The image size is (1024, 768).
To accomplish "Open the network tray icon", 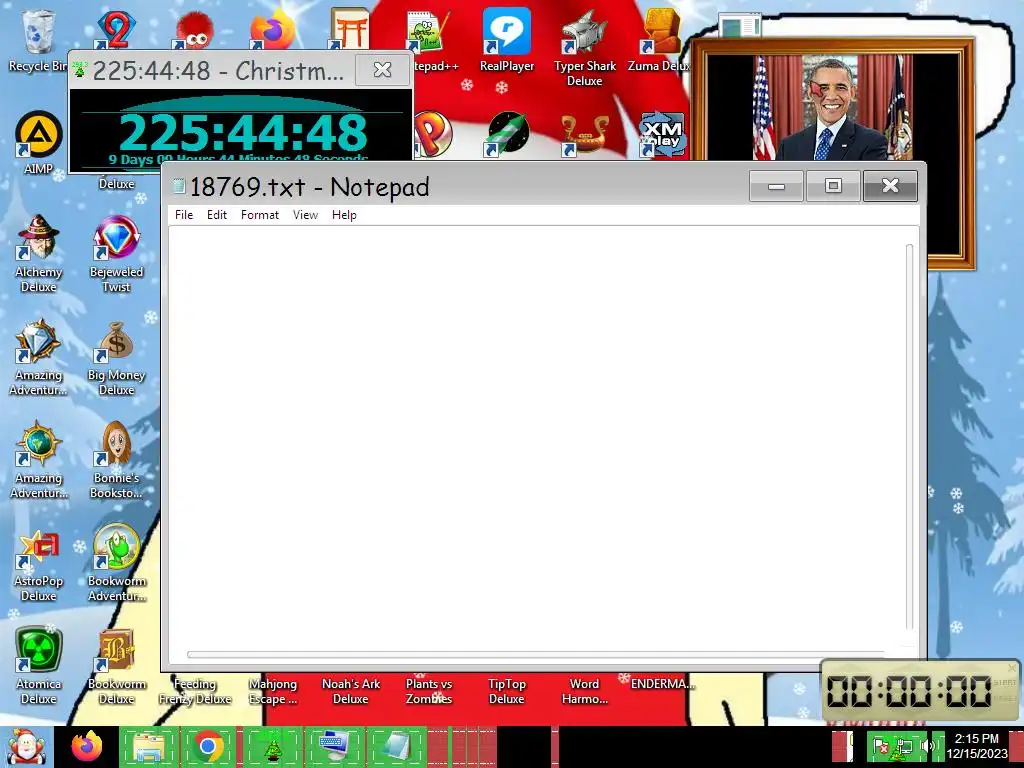I will coord(904,746).
